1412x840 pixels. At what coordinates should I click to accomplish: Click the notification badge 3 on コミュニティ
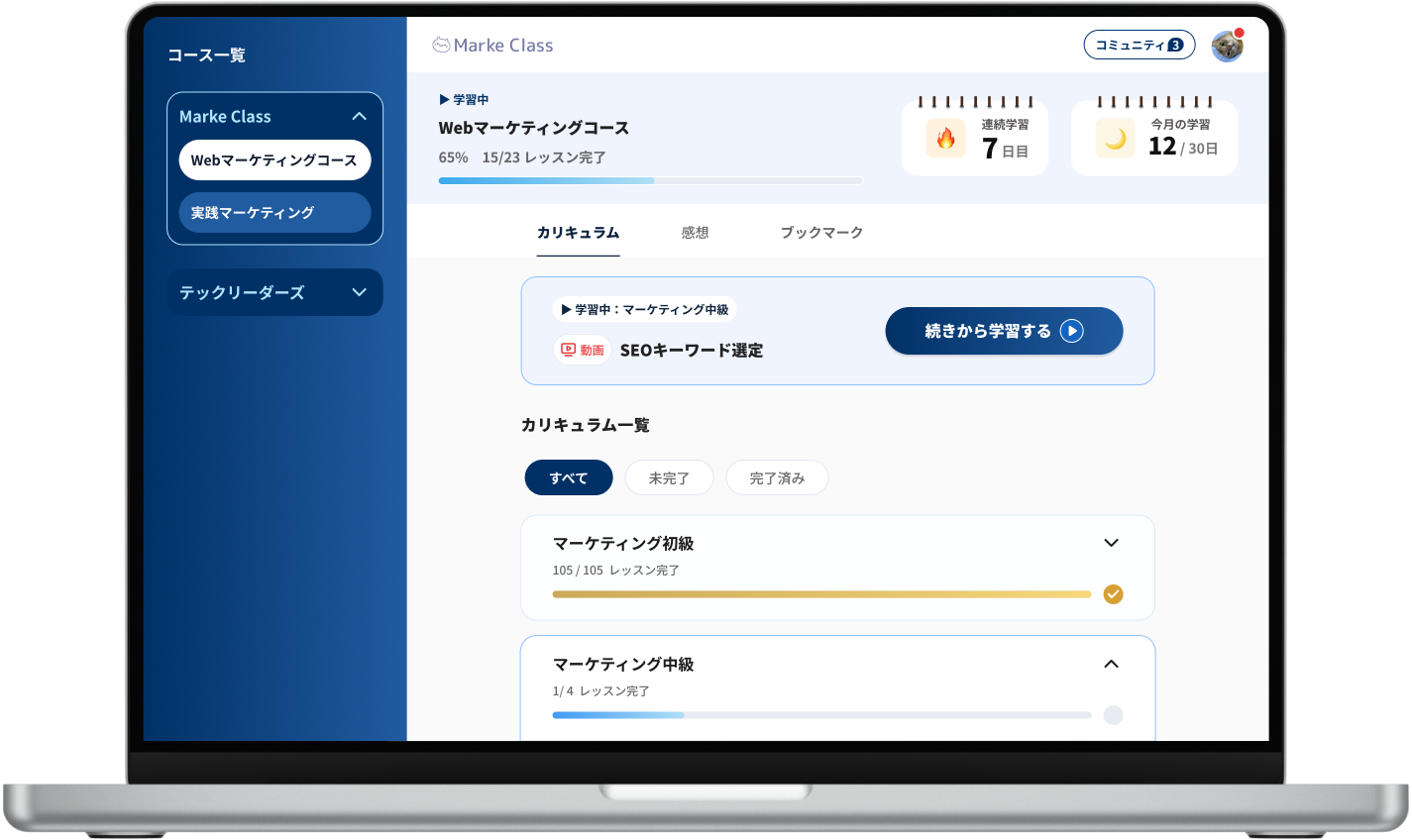(1175, 46)
